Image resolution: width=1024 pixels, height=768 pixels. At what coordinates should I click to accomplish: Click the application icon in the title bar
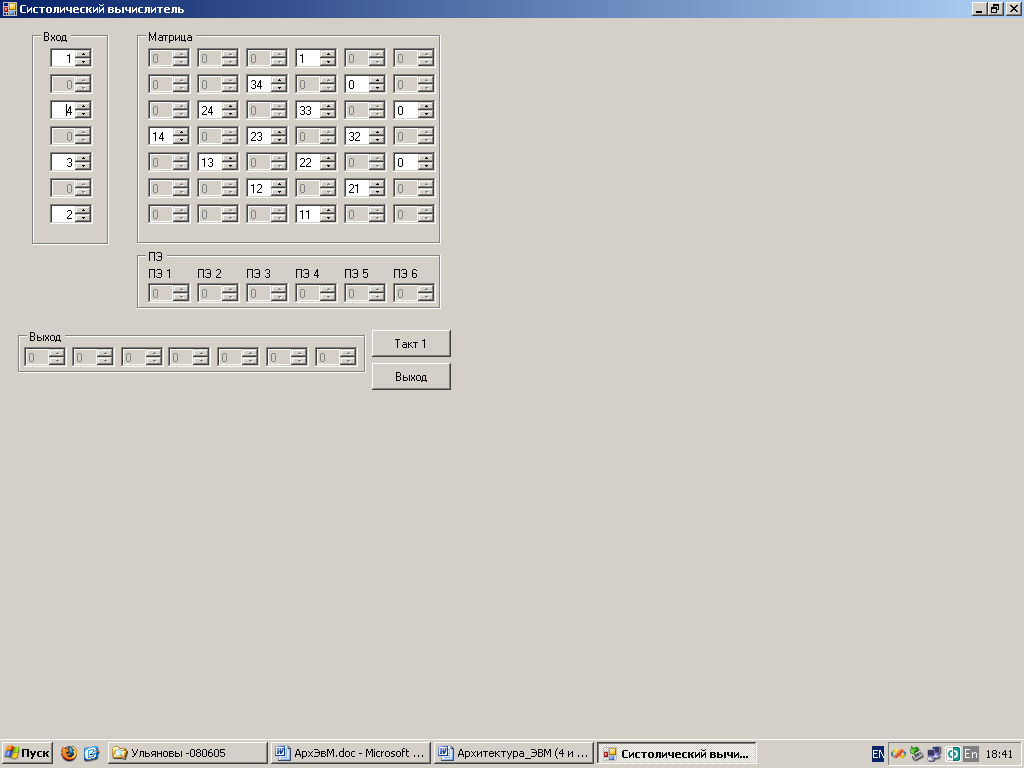coord(9,8)
